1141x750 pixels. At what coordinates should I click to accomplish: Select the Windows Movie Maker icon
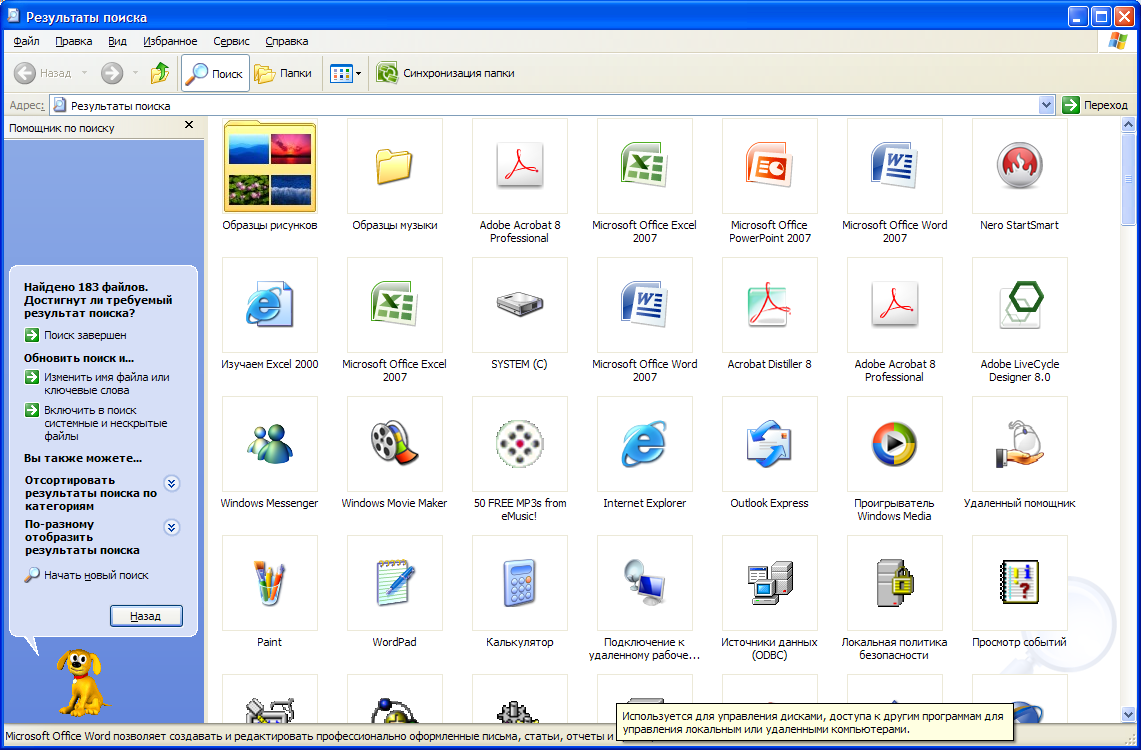(x=395, y=444)
